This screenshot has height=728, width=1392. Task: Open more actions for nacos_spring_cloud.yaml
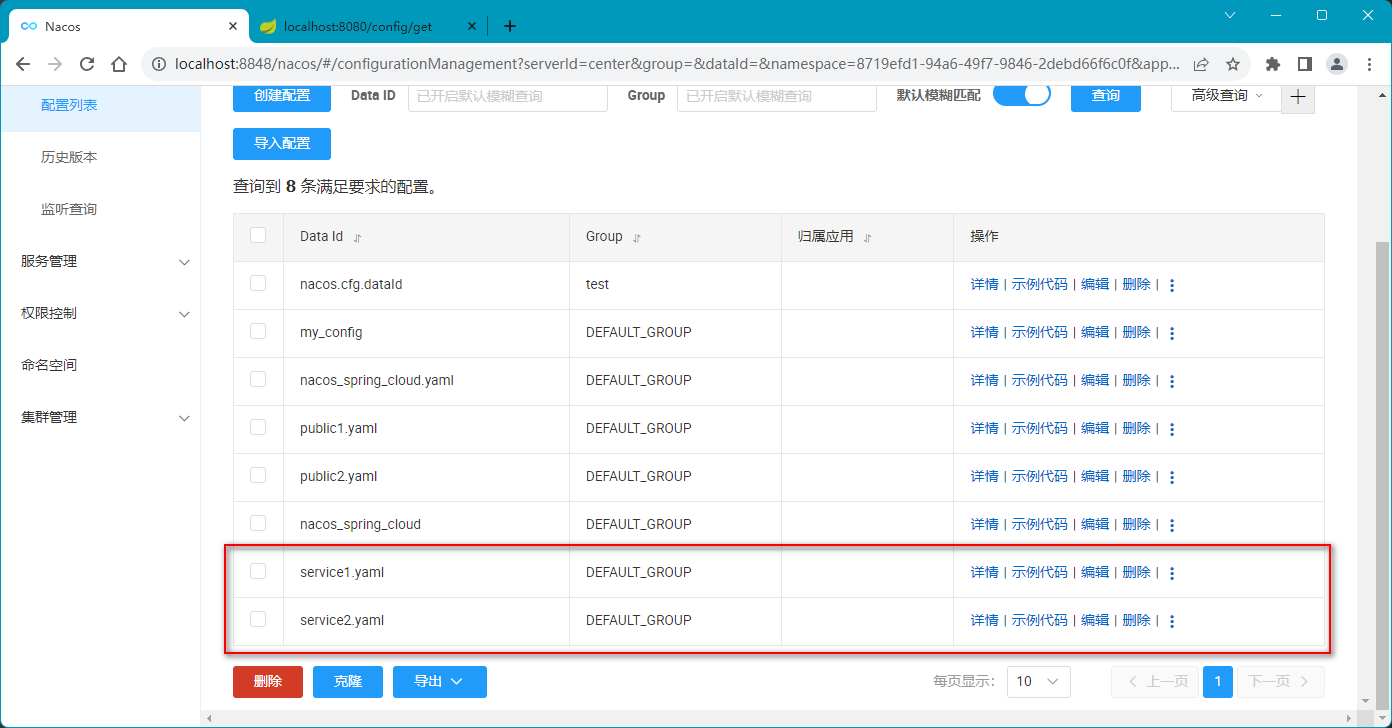1172,381
